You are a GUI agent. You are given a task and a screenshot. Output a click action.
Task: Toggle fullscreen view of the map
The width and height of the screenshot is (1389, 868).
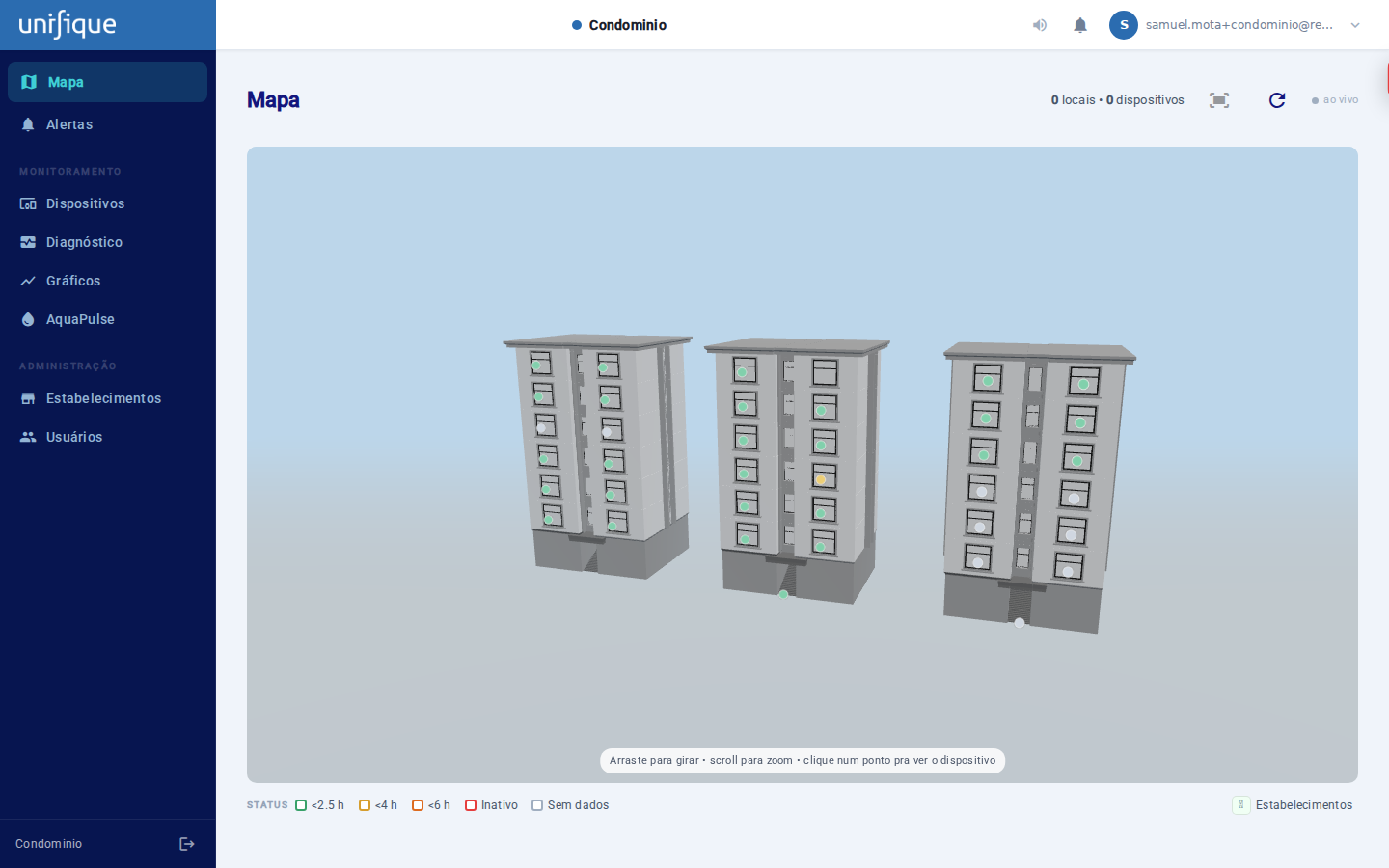point(1219,100)
